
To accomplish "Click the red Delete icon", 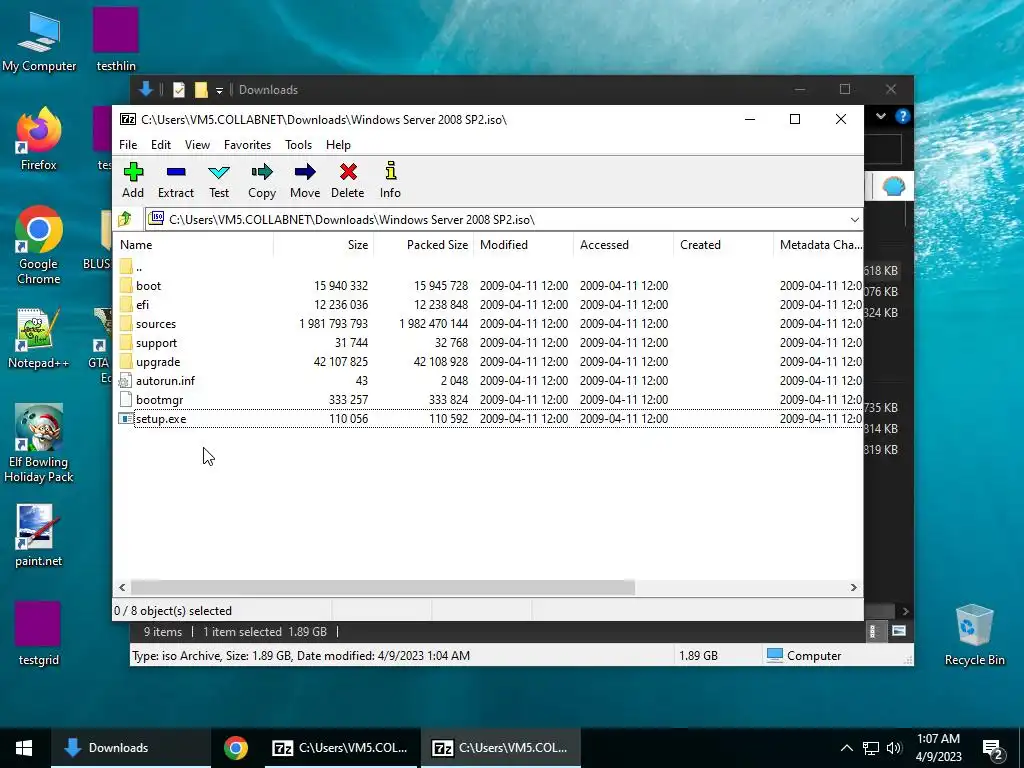I will pyautogui.click(x=348, y=172).
